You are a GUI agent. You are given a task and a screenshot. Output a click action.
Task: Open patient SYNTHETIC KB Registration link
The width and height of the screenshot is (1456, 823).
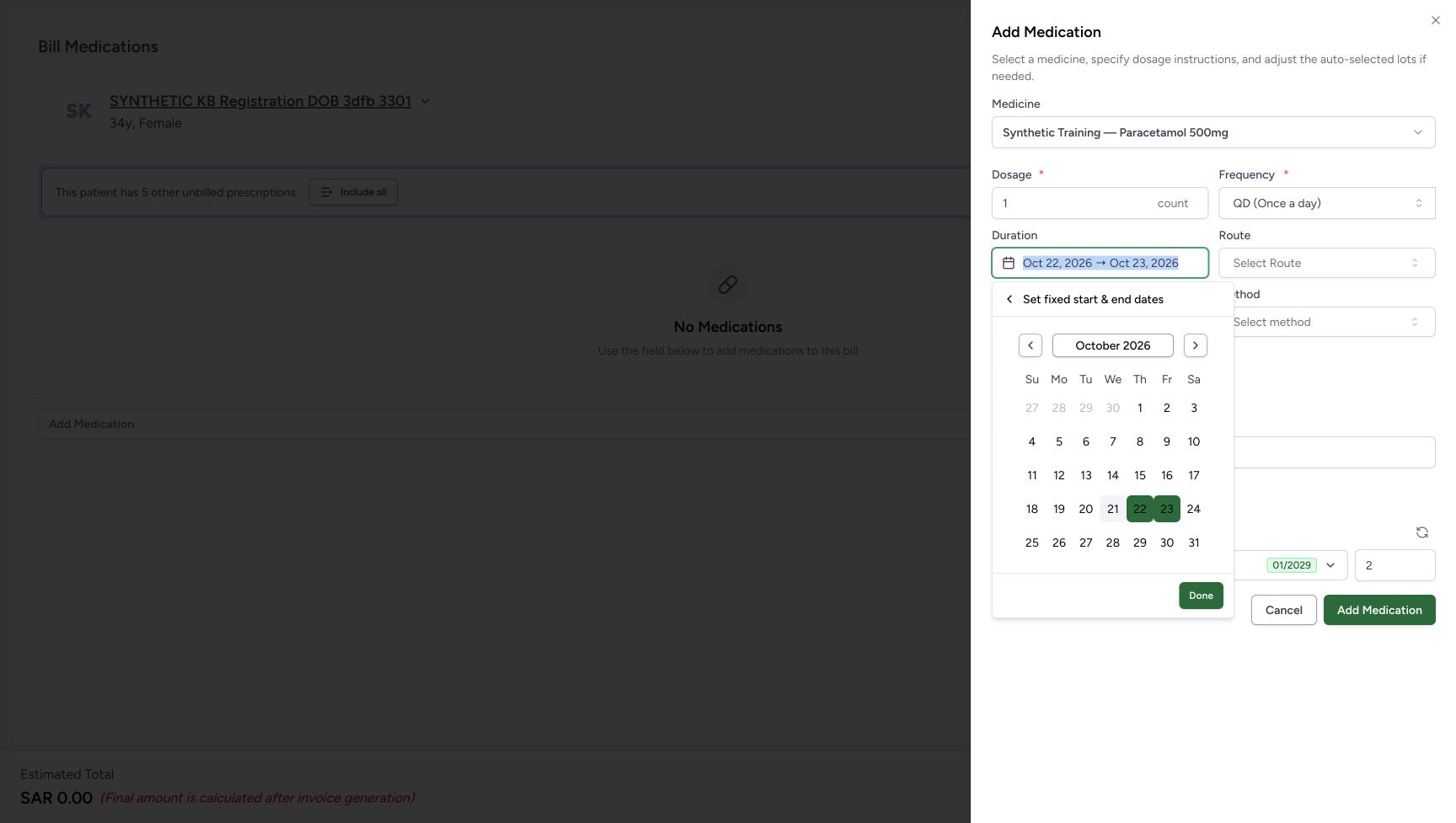(260, 101)
